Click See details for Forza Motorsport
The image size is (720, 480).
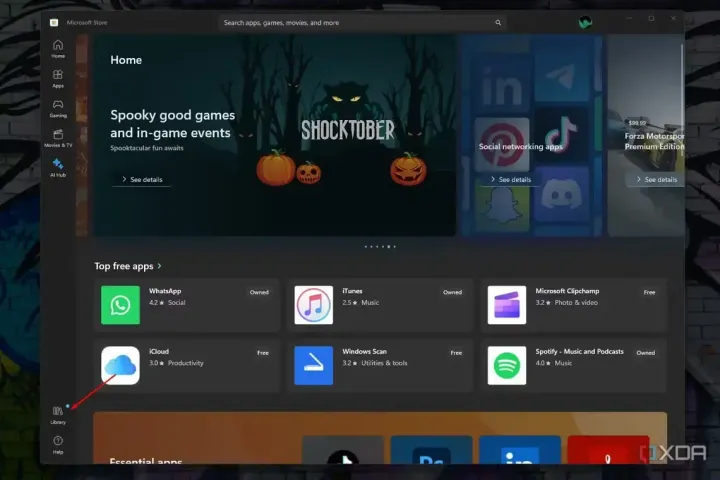pos(655,180)
